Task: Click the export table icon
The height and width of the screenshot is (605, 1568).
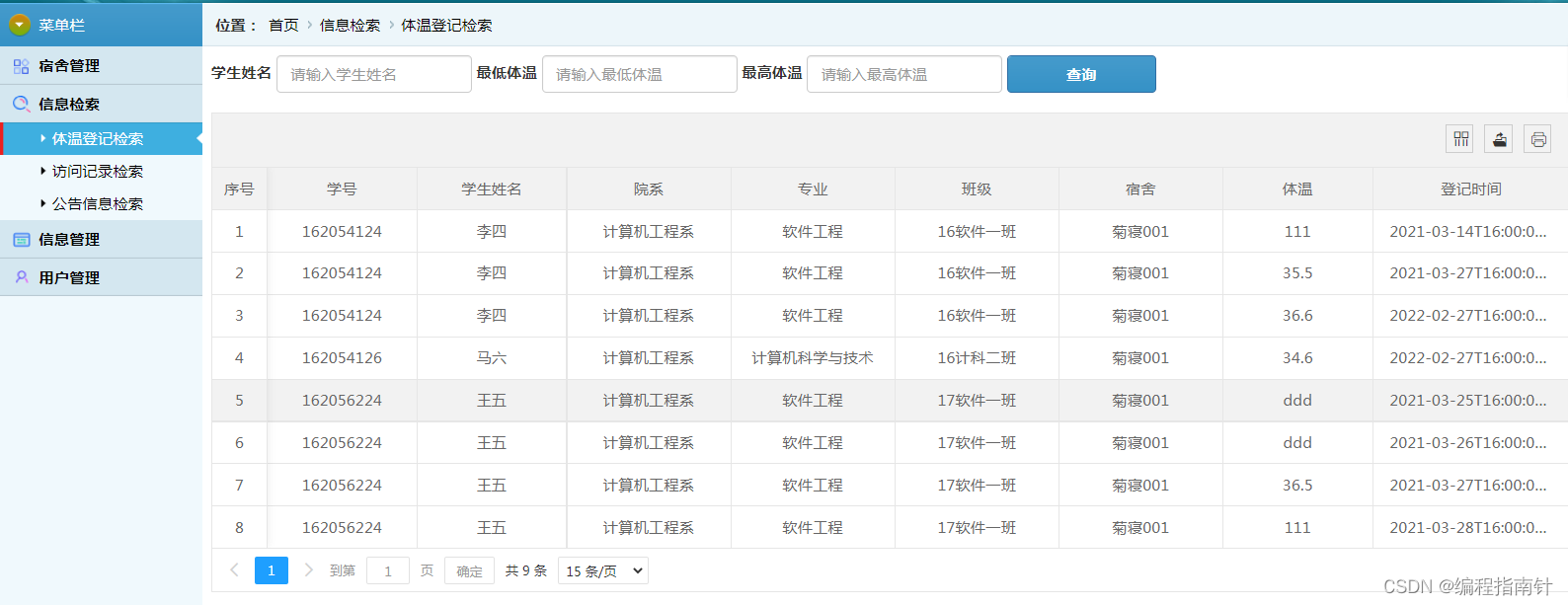Action: [1499, 139]
